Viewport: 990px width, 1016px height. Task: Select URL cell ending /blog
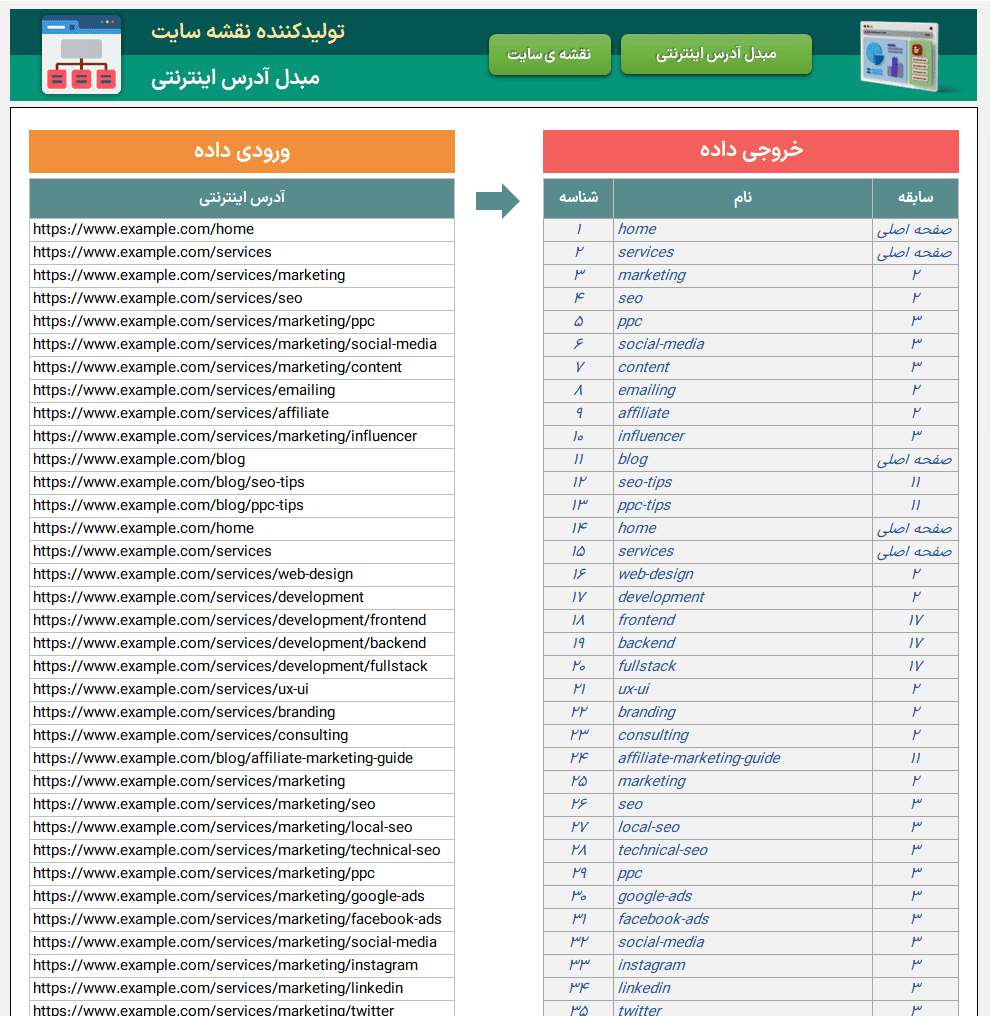point(242,459)
